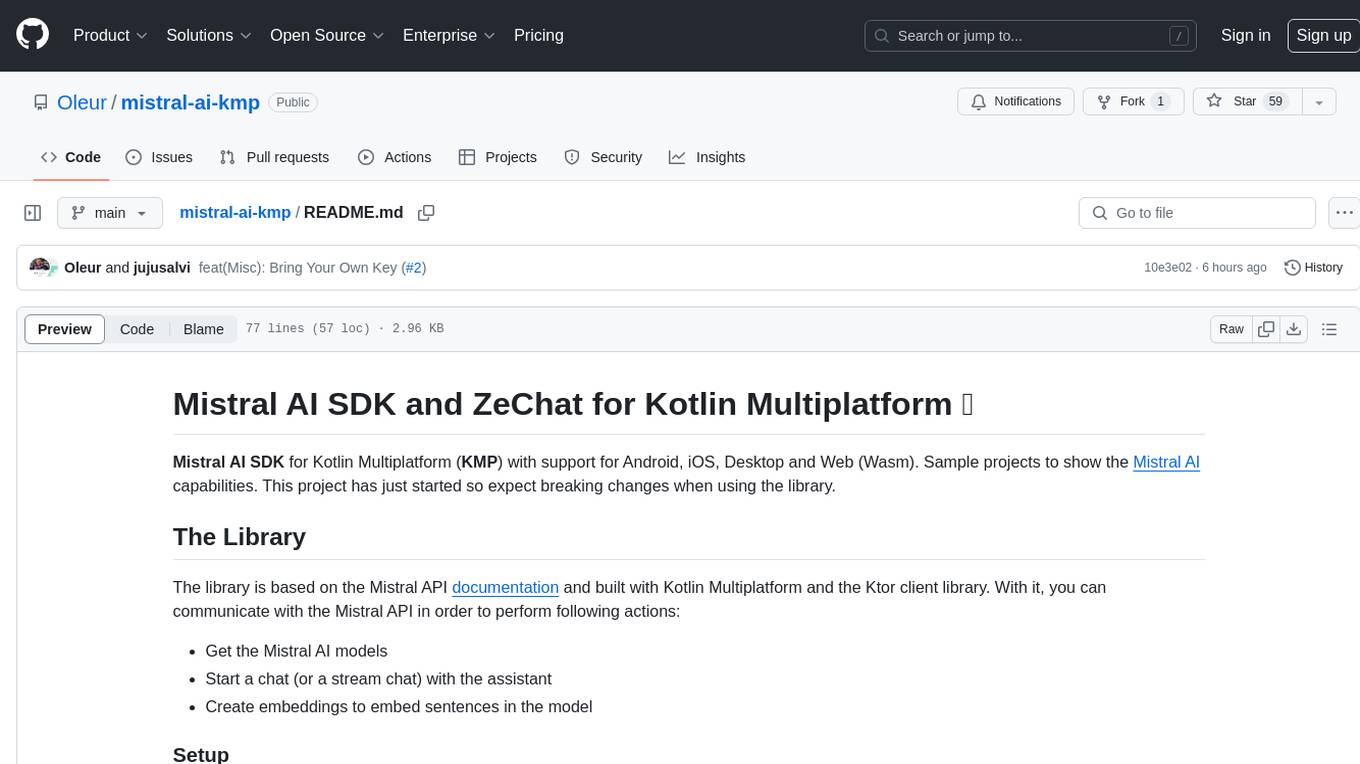Open pull request #2 link
The image size is (1360, 764).
tap(413, 267)
